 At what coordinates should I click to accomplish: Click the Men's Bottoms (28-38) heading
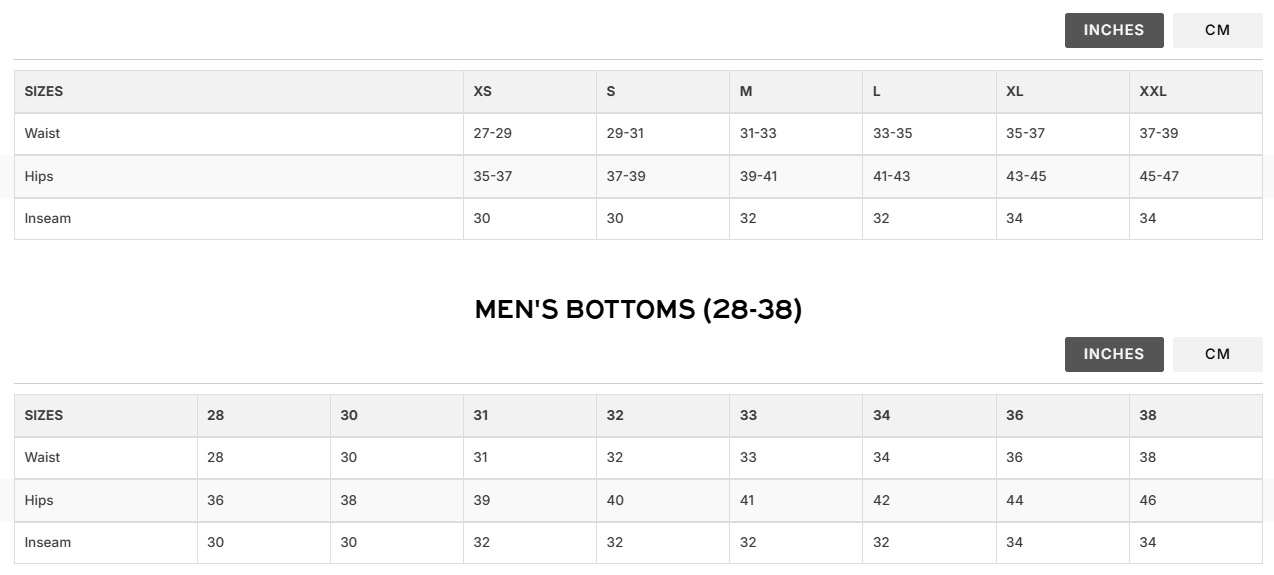tap(638, 310)
